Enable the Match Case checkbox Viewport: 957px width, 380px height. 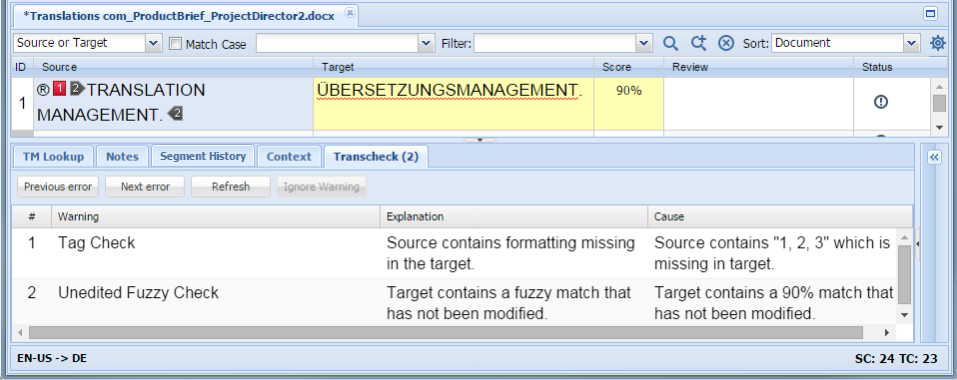click(175, 44)
